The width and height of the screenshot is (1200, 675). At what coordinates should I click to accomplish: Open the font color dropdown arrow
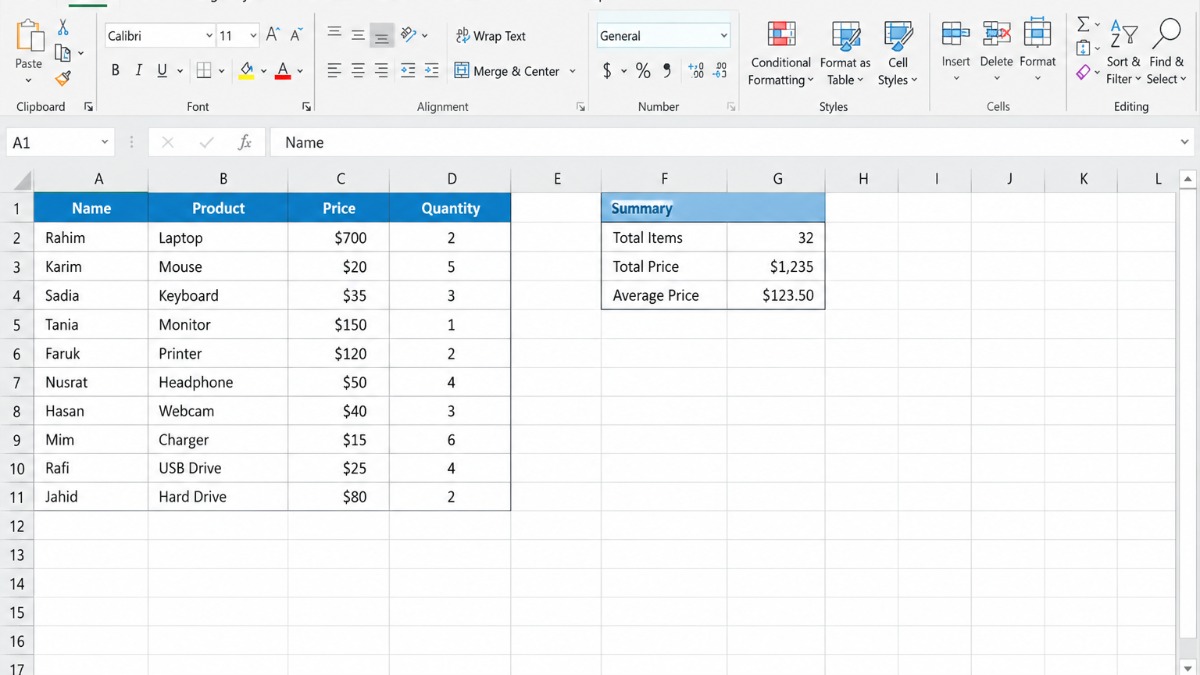pos(300,72)
